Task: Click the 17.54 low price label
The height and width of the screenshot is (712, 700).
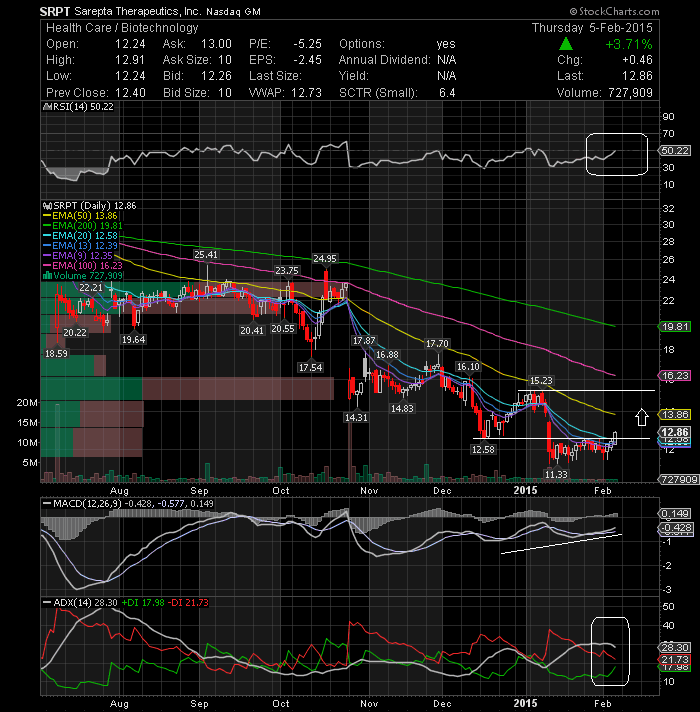Action: pos(311,367)
